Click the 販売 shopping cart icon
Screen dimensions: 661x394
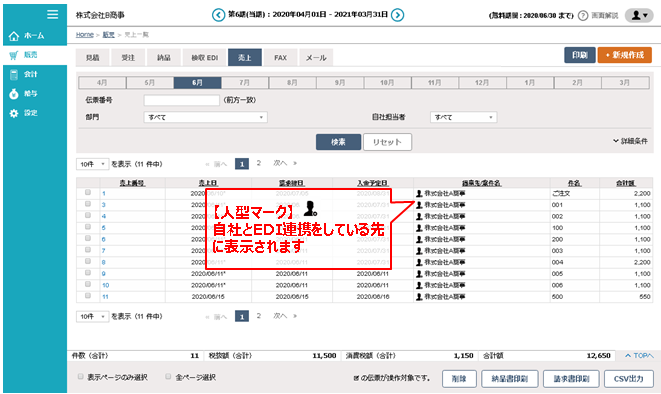point(14,55)
